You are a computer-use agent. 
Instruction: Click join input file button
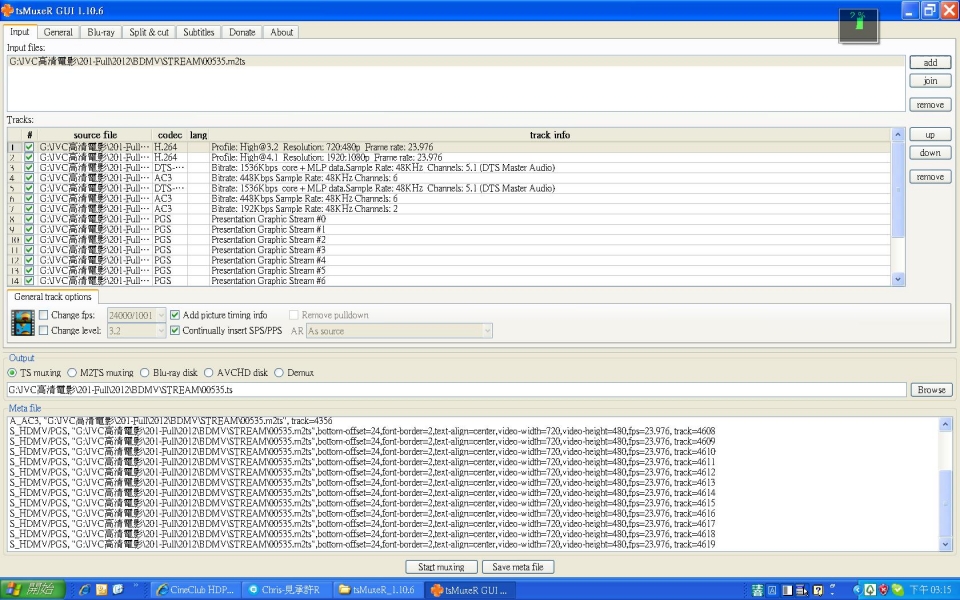(x=930, y=81)
